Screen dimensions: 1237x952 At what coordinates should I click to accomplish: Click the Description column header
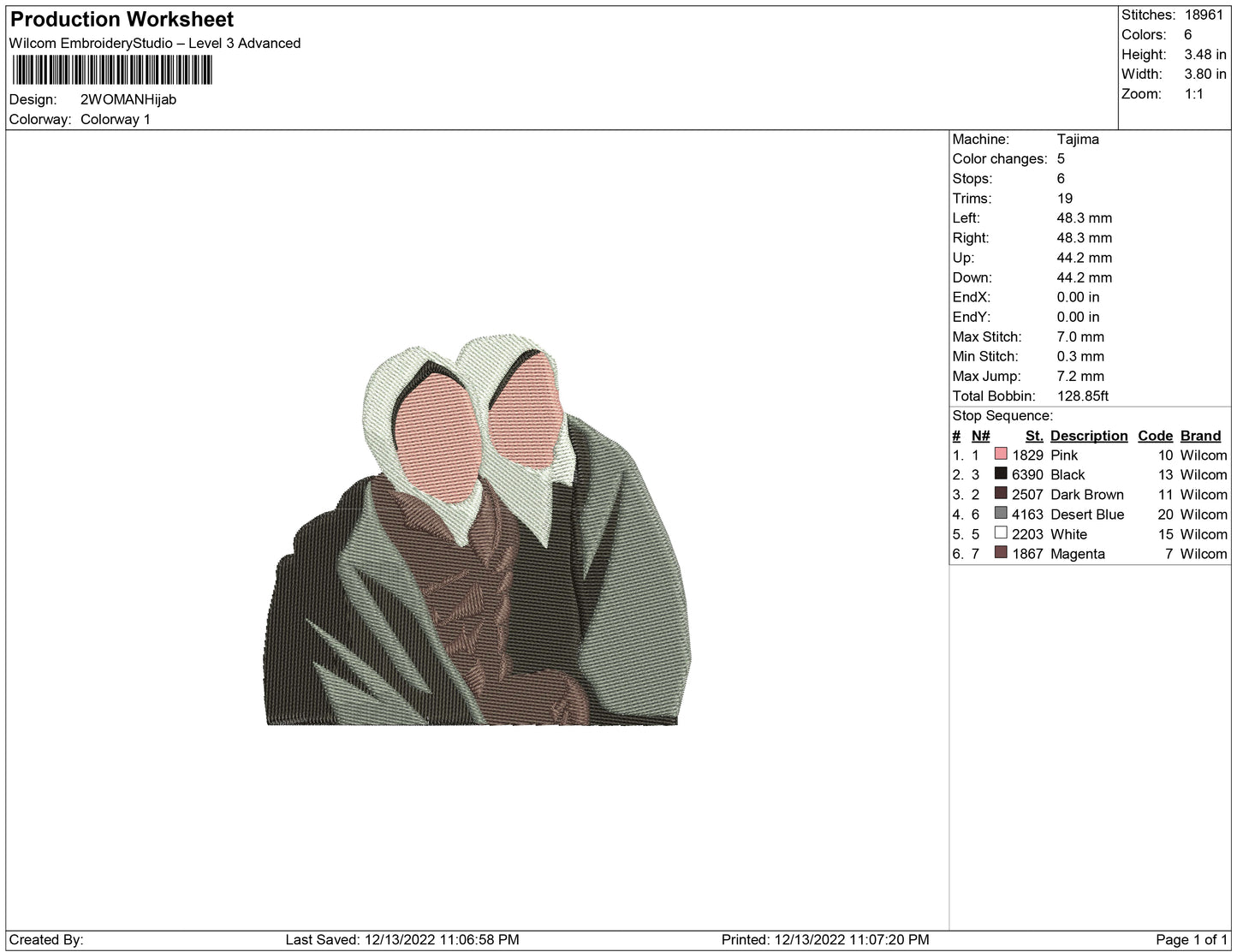point(1089,435)
